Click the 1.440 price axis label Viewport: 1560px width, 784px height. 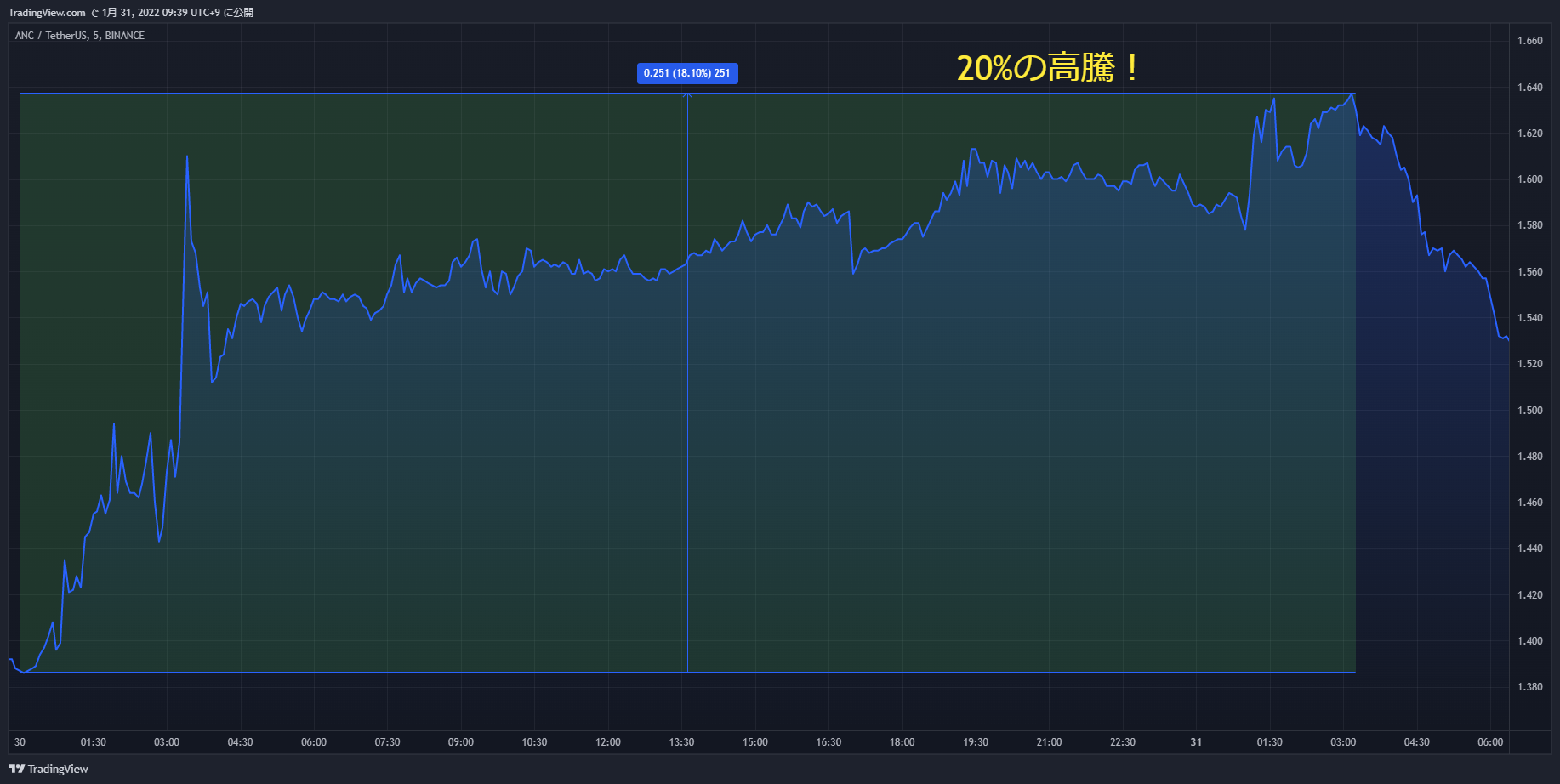coord(1530,548)
